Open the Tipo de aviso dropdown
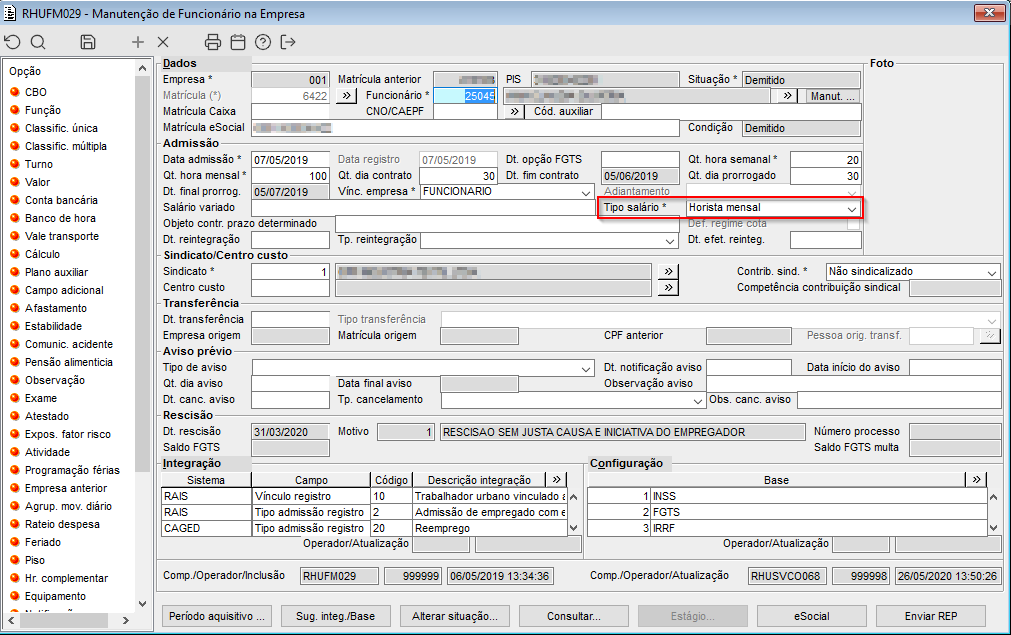1011x635 pixels. 585,369
